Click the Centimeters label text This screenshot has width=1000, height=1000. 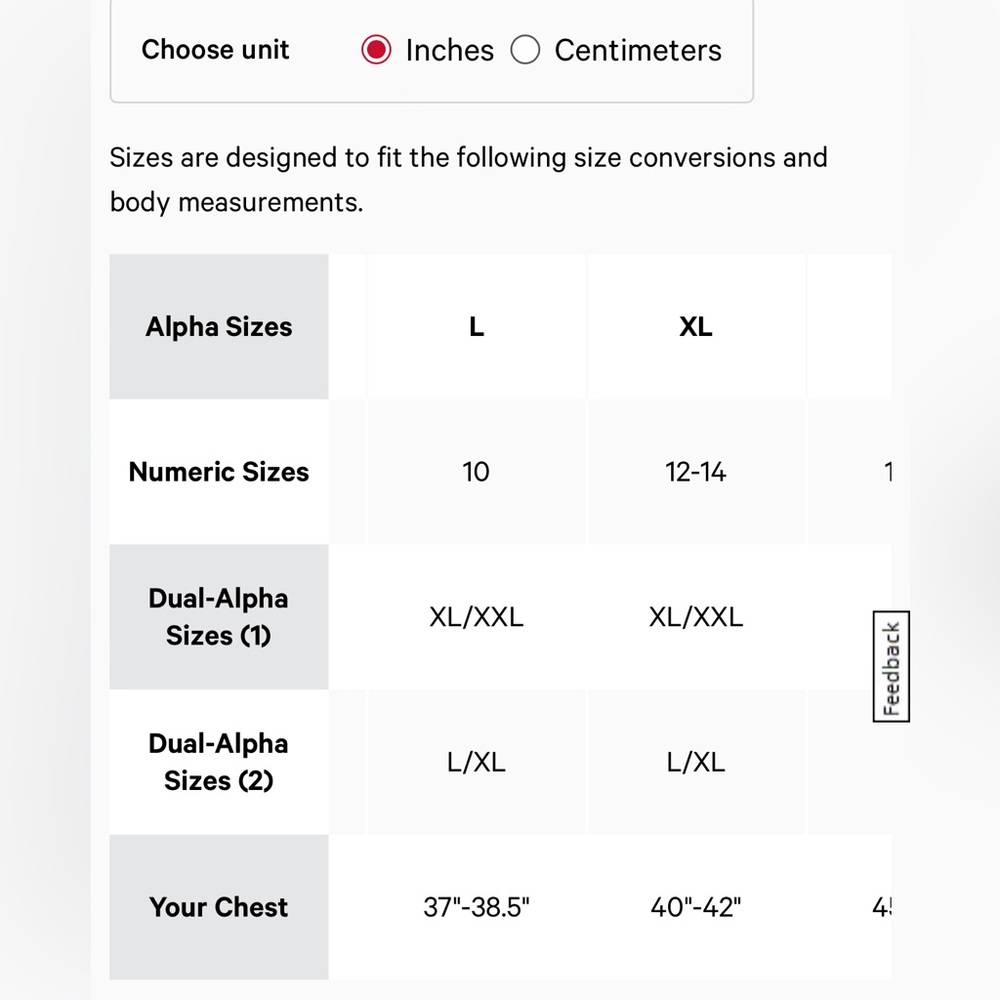coord(638,50)
